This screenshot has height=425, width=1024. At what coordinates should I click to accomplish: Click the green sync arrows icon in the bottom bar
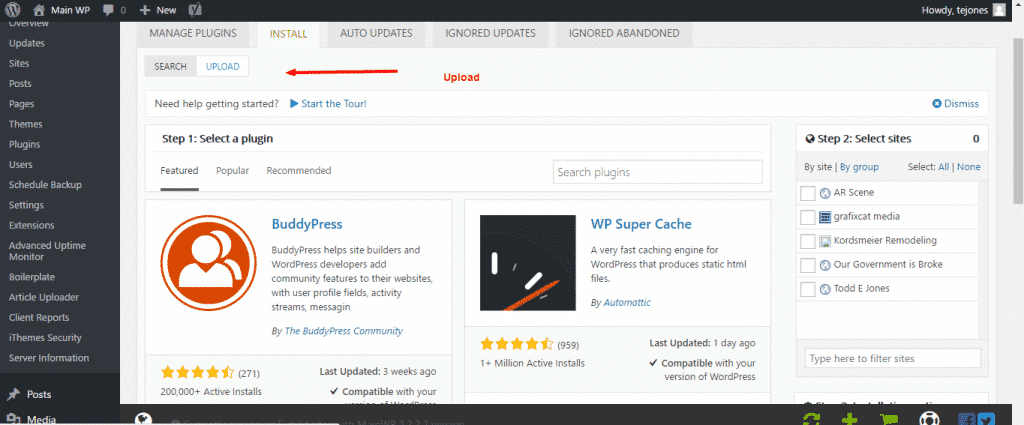coord(812,420)
